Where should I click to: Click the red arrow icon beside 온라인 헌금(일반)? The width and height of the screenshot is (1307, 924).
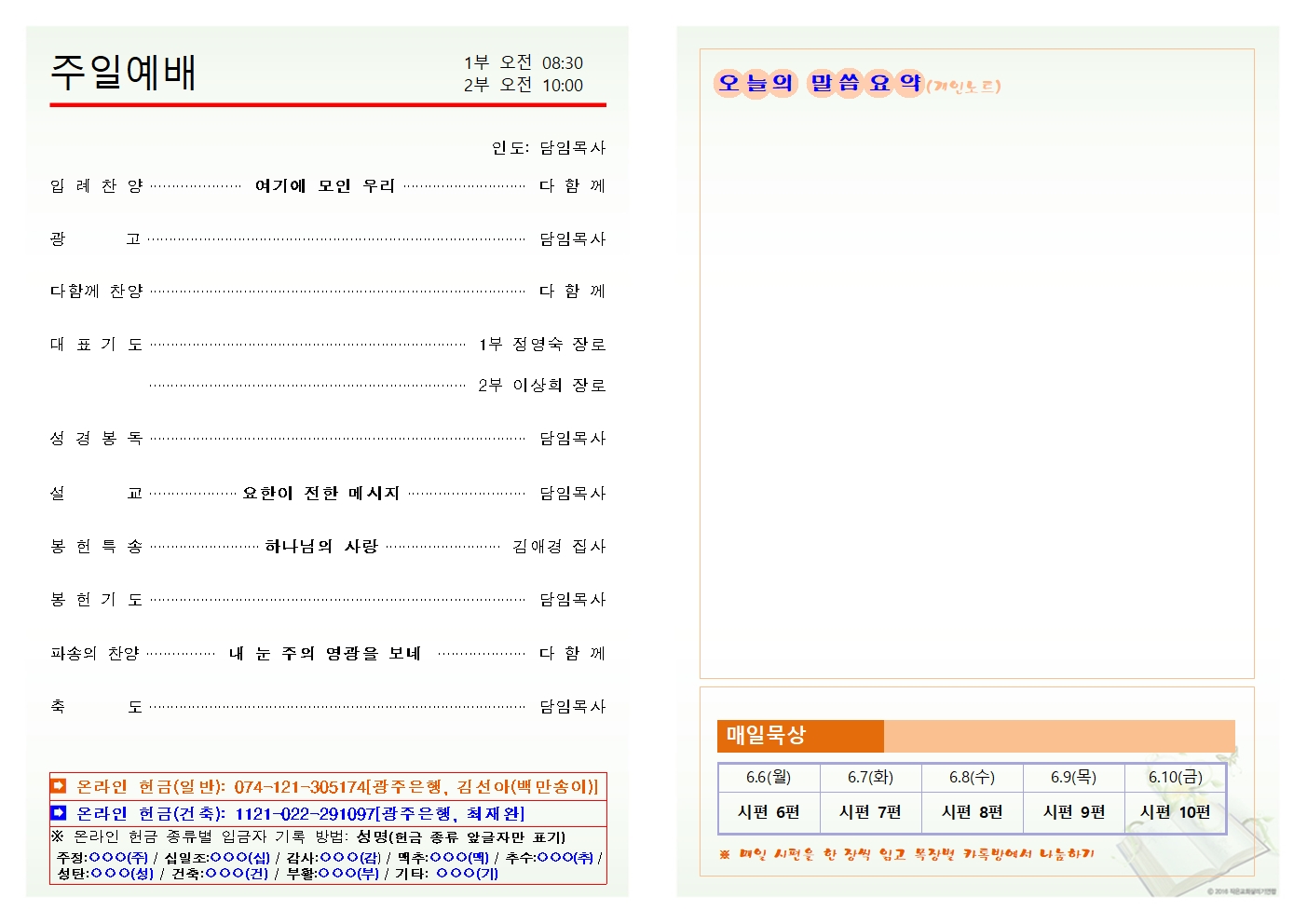(x=59, y=786)
